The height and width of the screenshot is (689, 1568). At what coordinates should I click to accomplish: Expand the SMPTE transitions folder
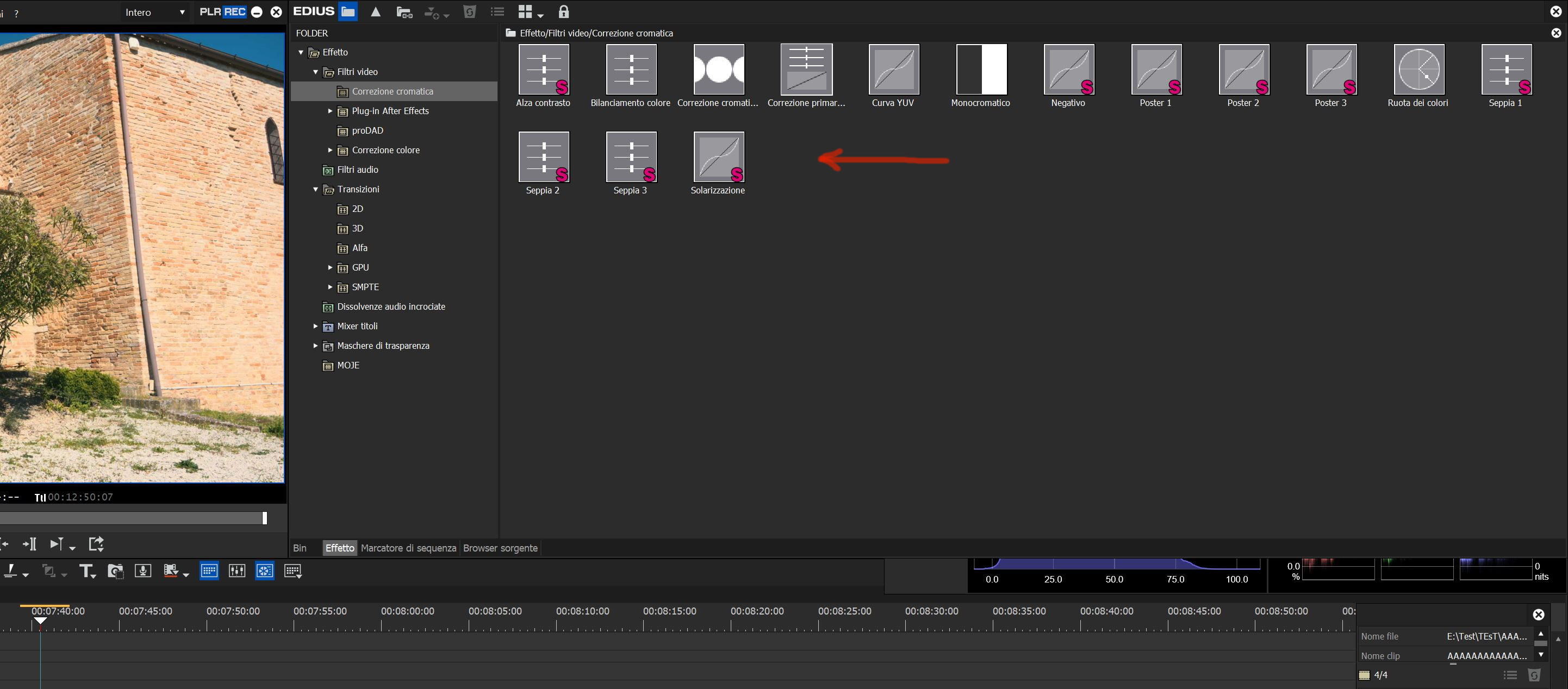330,287
